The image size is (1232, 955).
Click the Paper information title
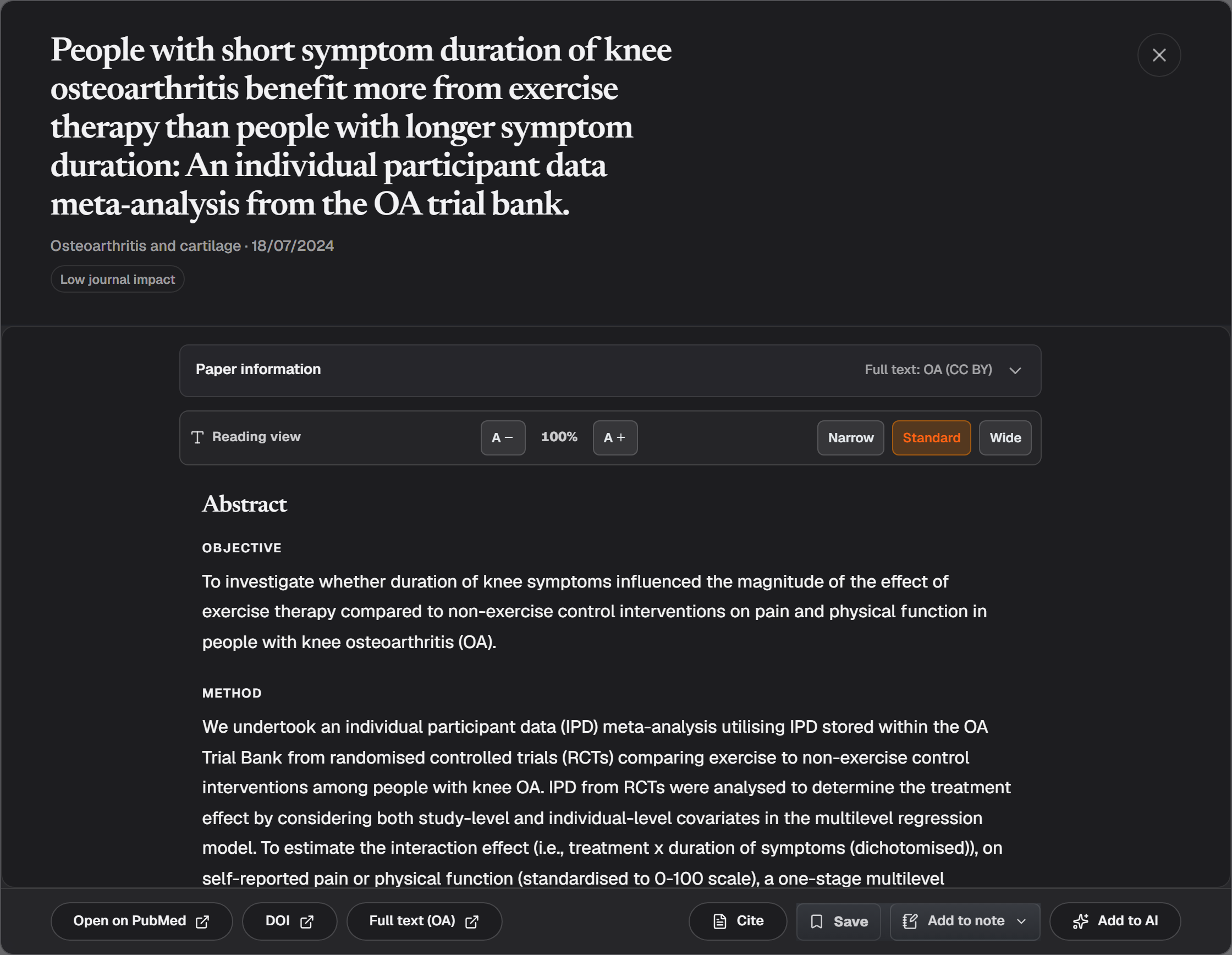[x=258, y=369]
